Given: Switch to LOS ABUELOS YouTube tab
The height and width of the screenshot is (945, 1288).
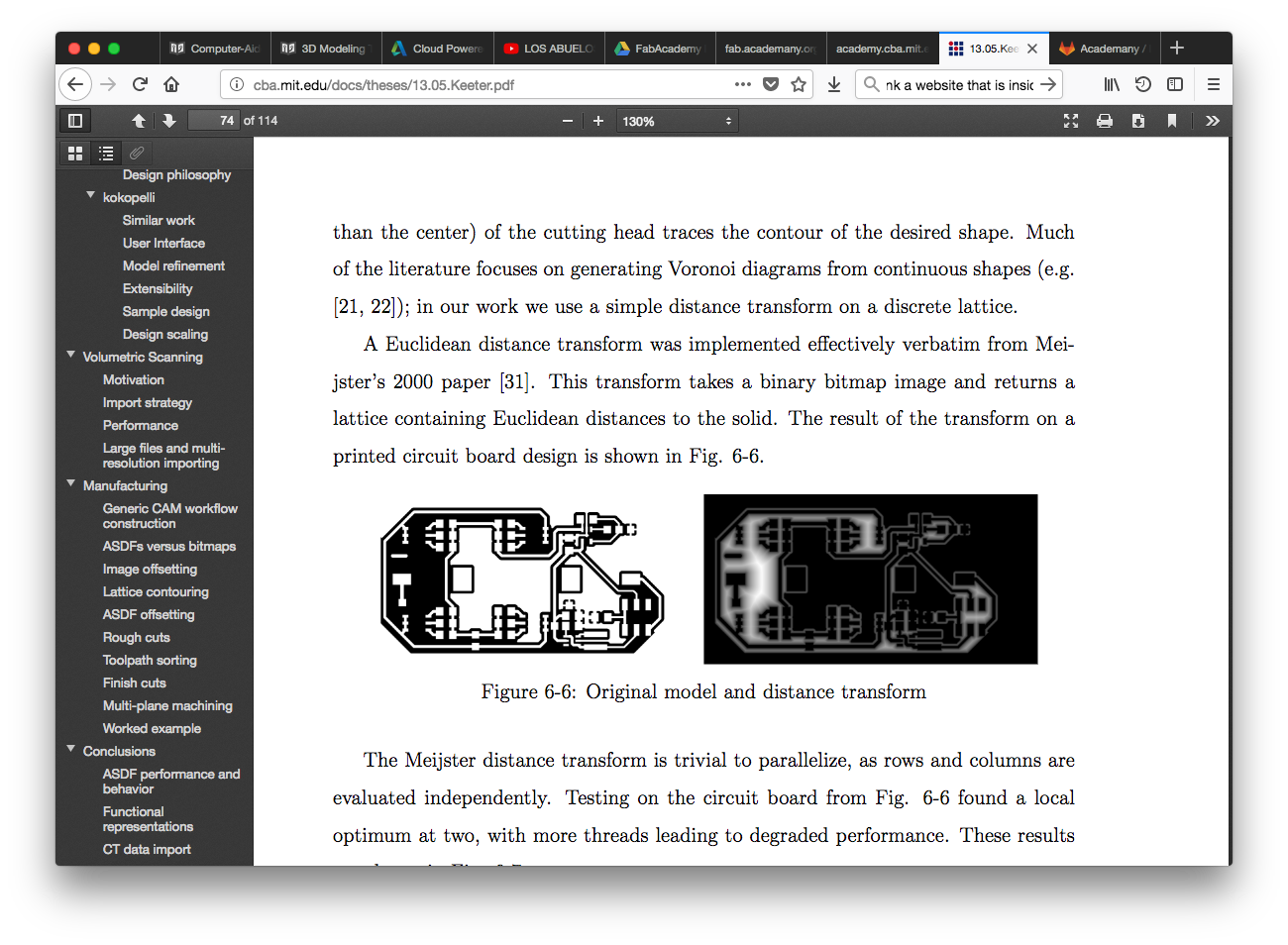Looking at the screenshot, I should pos(548,48).
